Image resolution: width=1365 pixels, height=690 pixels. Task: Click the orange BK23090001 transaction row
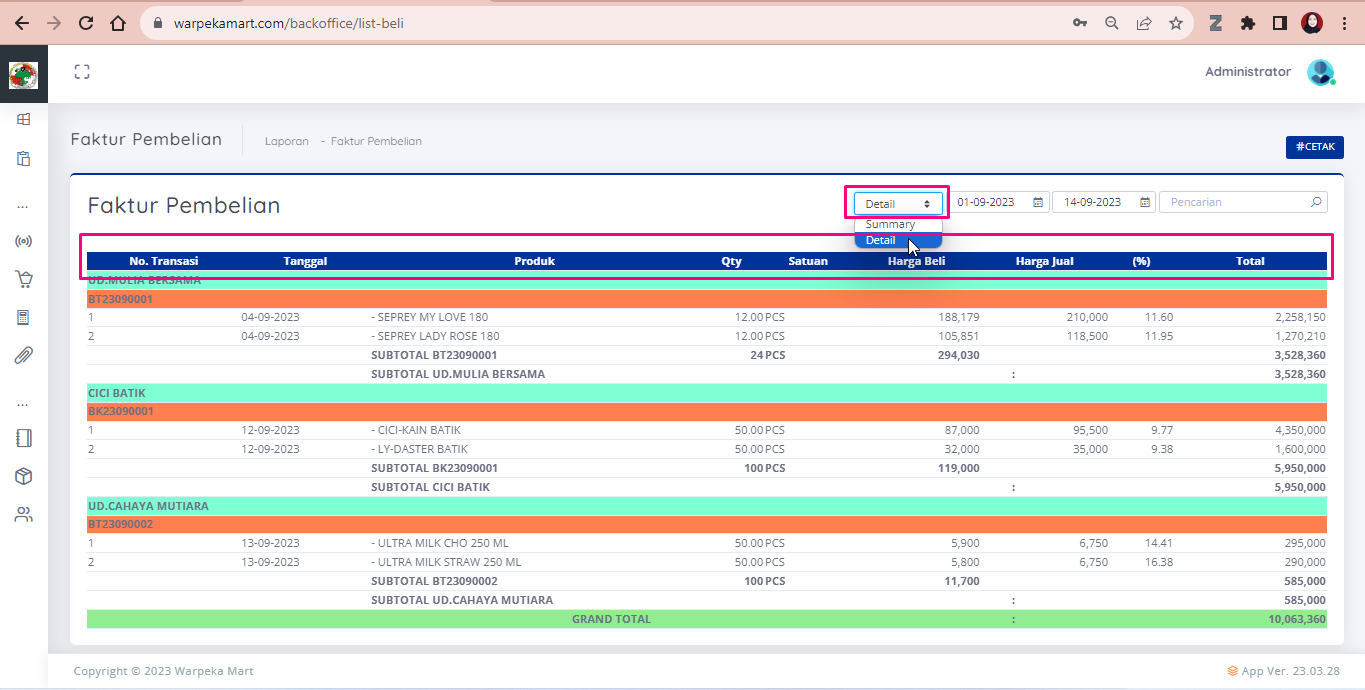[707, 411]
